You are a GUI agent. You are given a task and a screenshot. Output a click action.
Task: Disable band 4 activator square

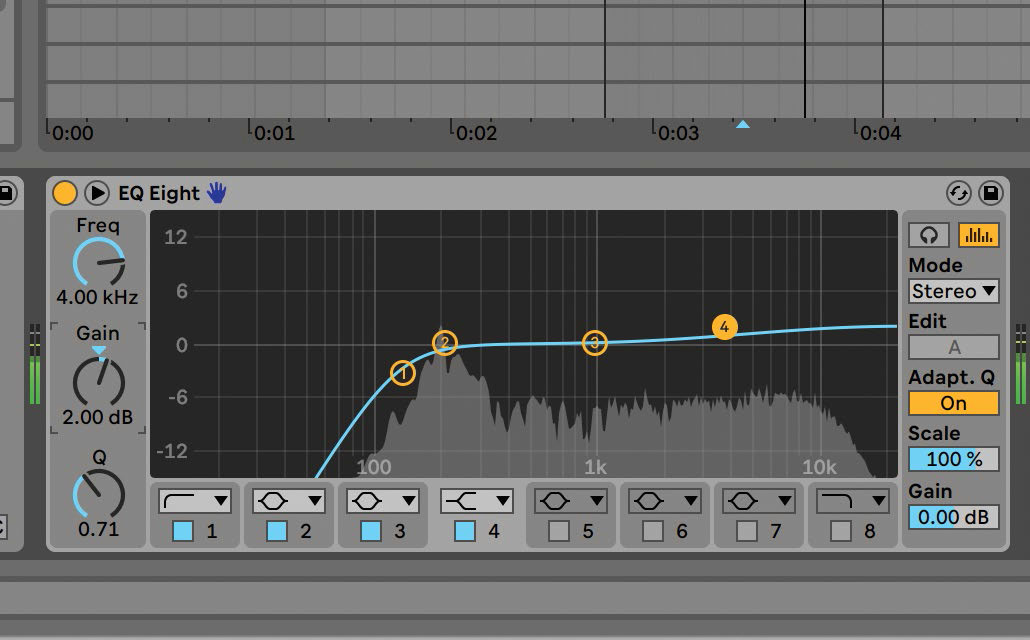[x=464, y=531]
